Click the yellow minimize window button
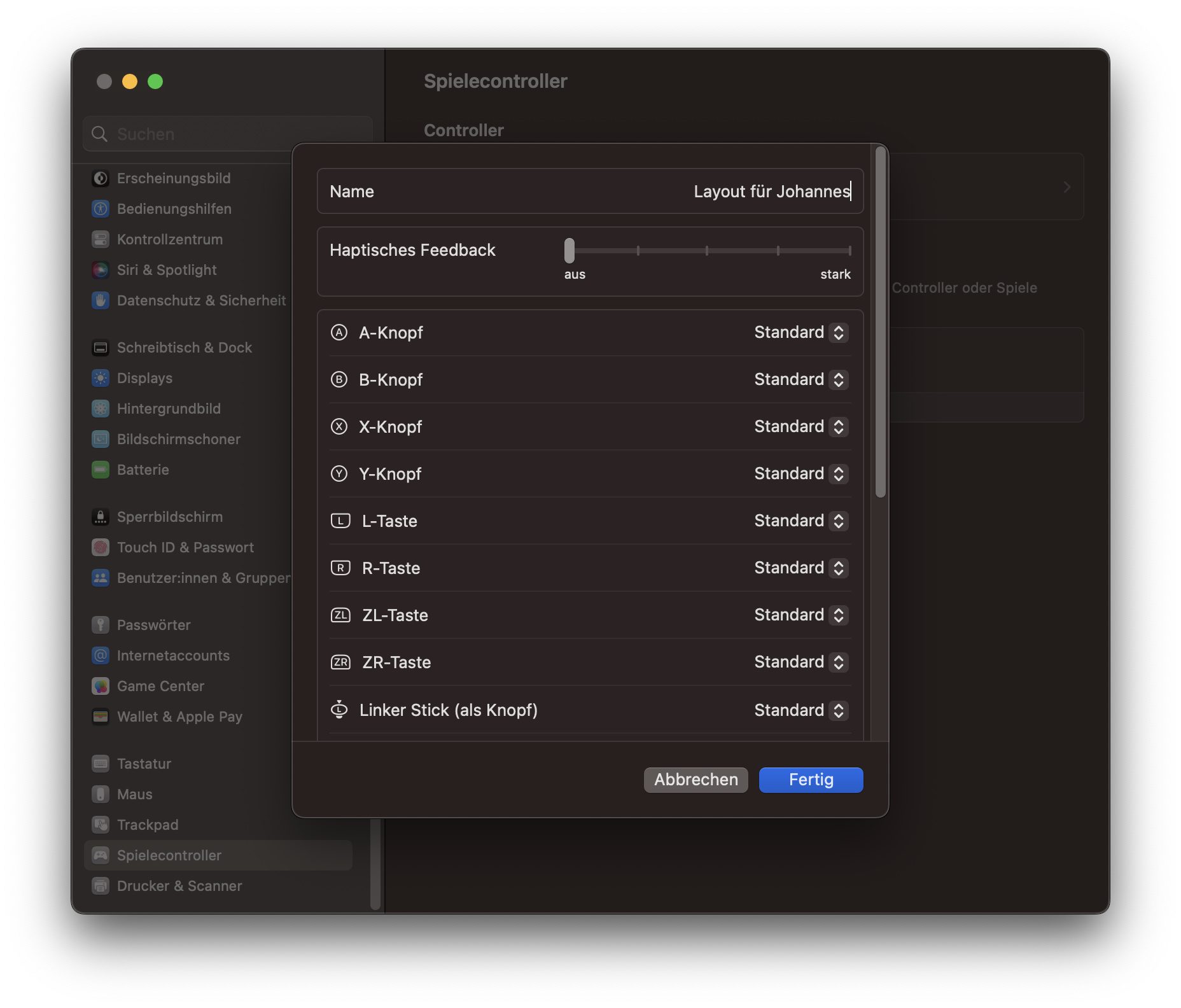Image resolution: width=1181 pixels, height=1008 pixels. click(130, 81)
